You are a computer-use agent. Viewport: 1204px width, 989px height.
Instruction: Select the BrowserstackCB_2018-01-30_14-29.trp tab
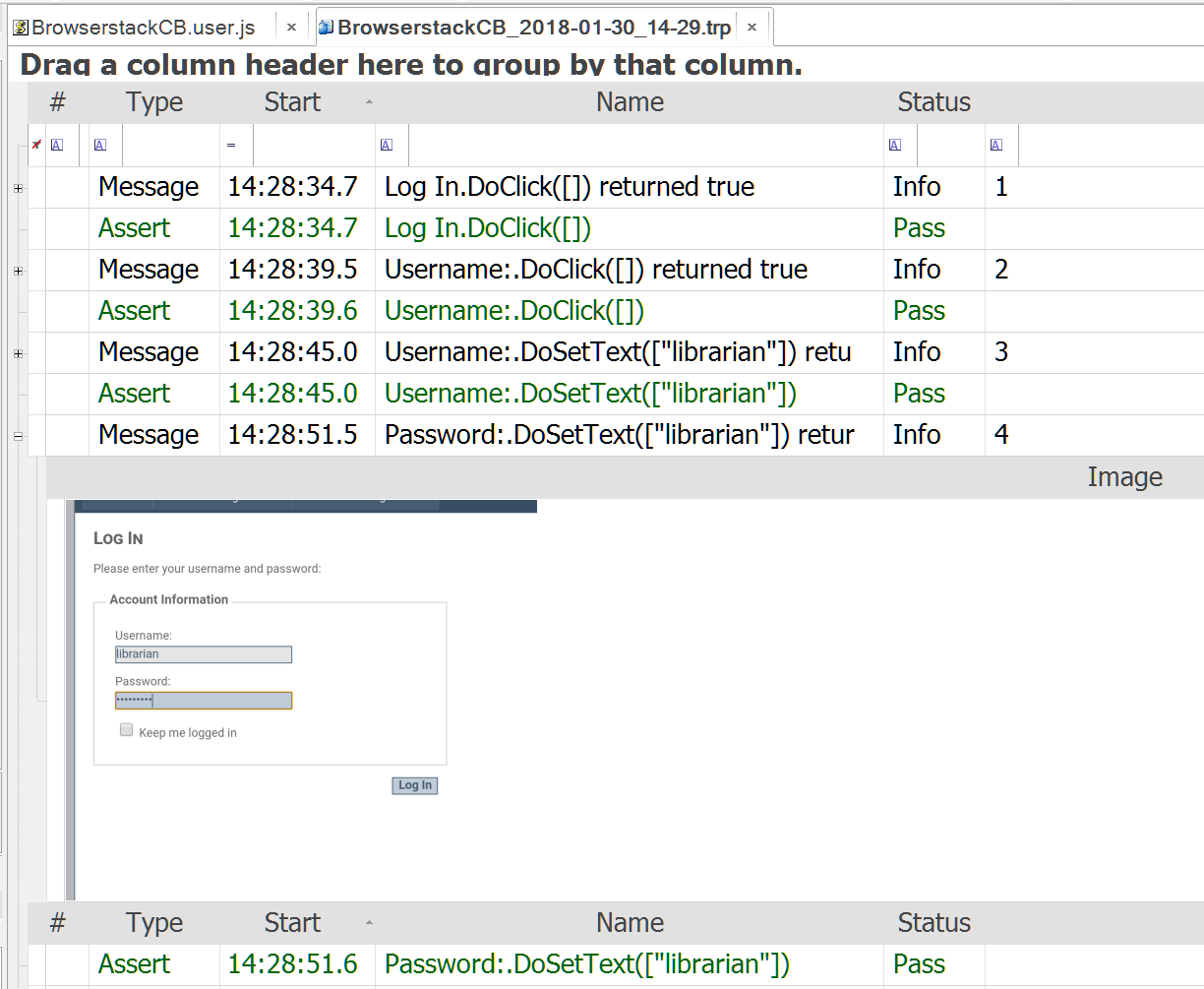(x=533, y=28)
